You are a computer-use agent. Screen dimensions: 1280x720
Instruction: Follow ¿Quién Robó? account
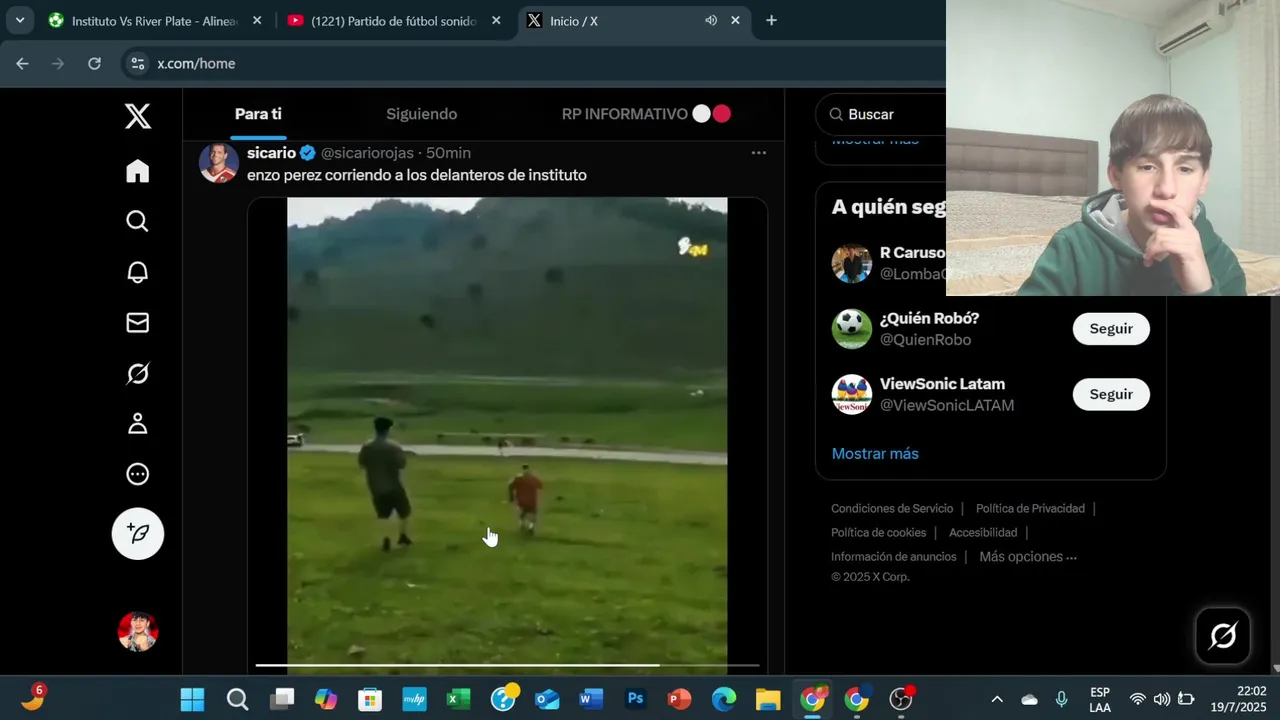[1111, 329]
